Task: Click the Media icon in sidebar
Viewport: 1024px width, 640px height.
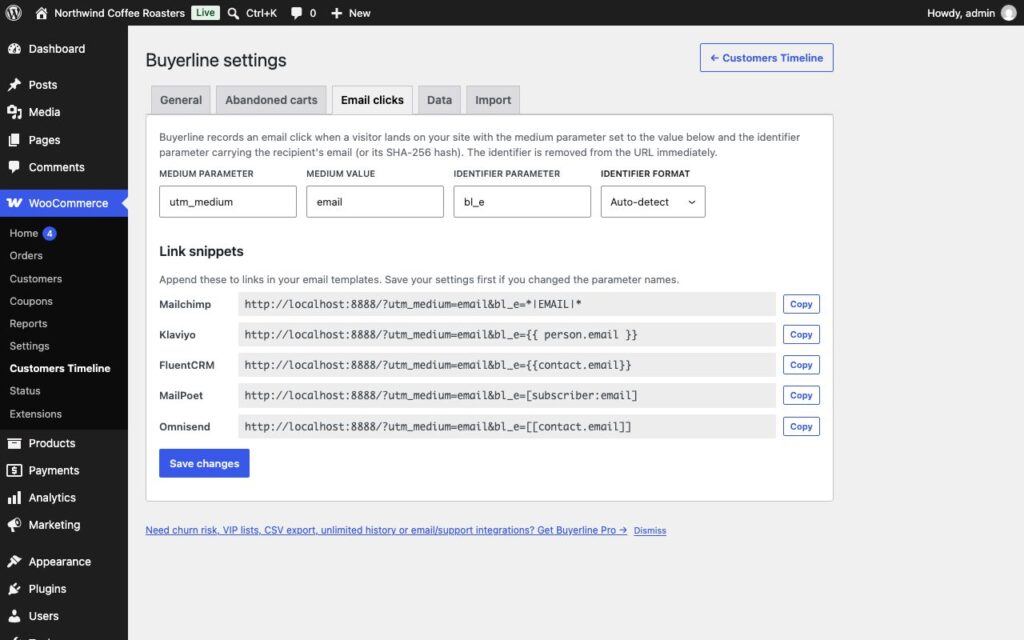Action: (x=14, y=112)
